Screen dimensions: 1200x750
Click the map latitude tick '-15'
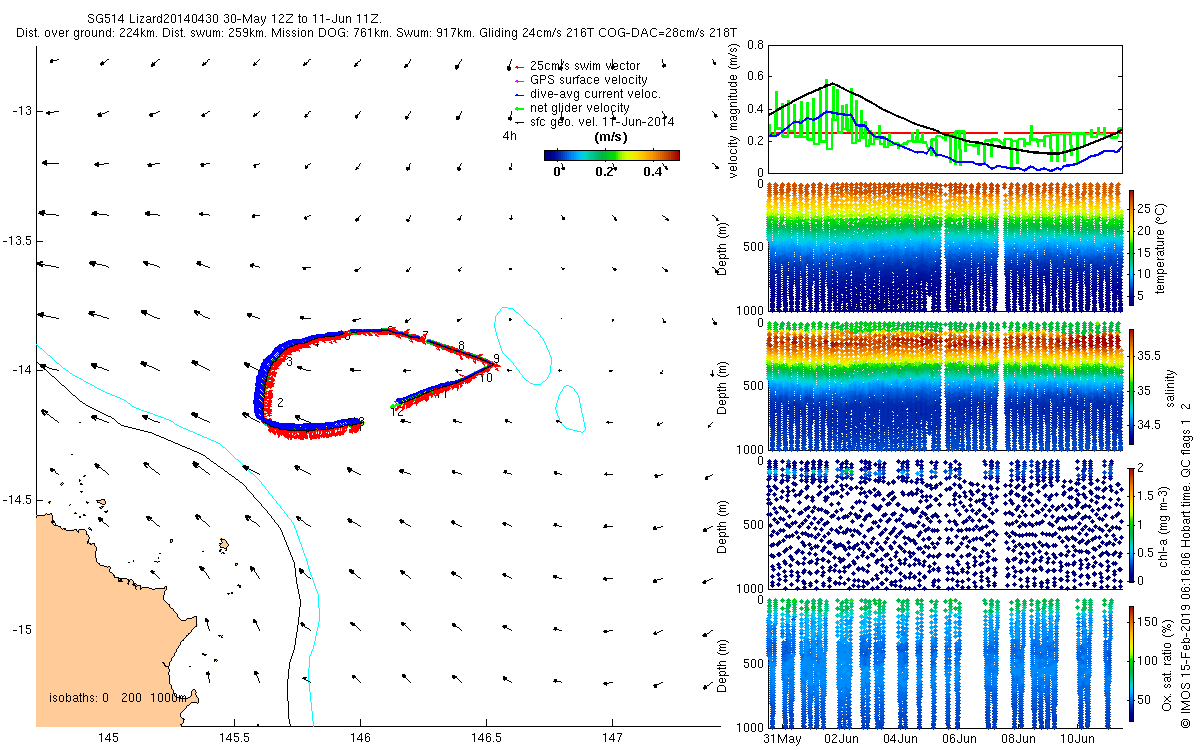tap(21, 629)
